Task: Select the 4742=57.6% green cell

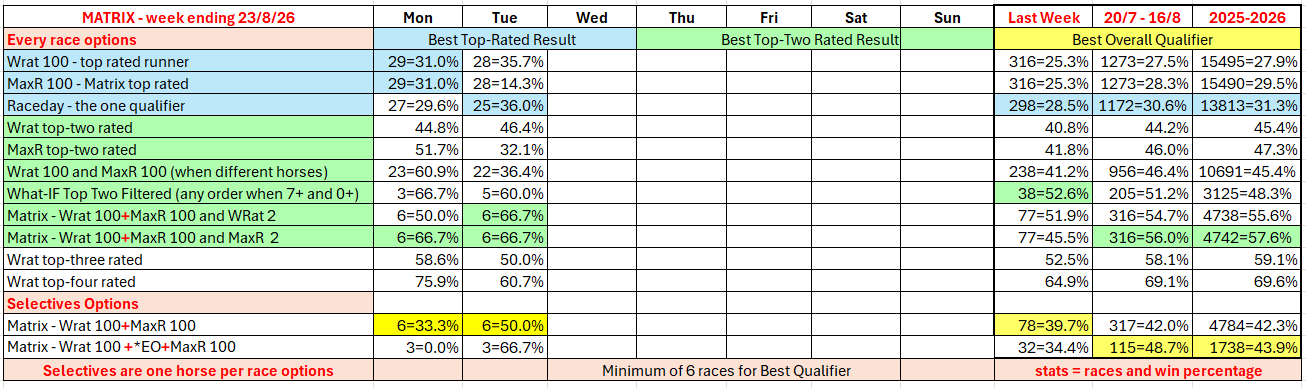Action: pos(1251,237)
